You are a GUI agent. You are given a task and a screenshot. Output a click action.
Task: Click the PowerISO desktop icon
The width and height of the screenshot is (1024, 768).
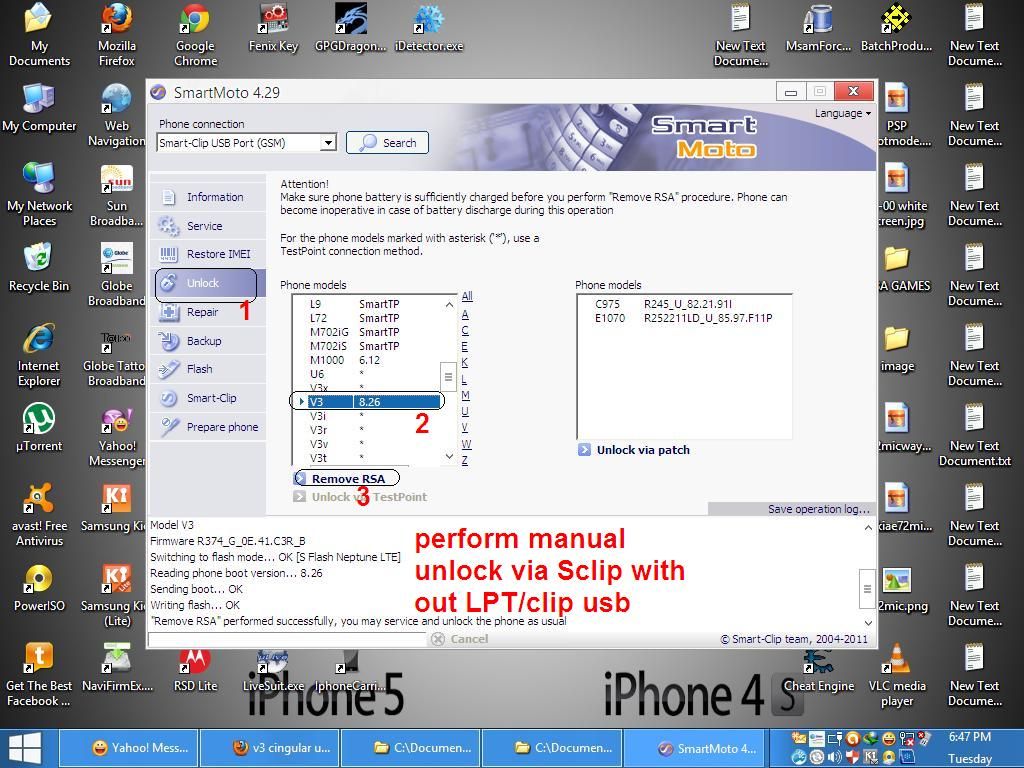39,588
